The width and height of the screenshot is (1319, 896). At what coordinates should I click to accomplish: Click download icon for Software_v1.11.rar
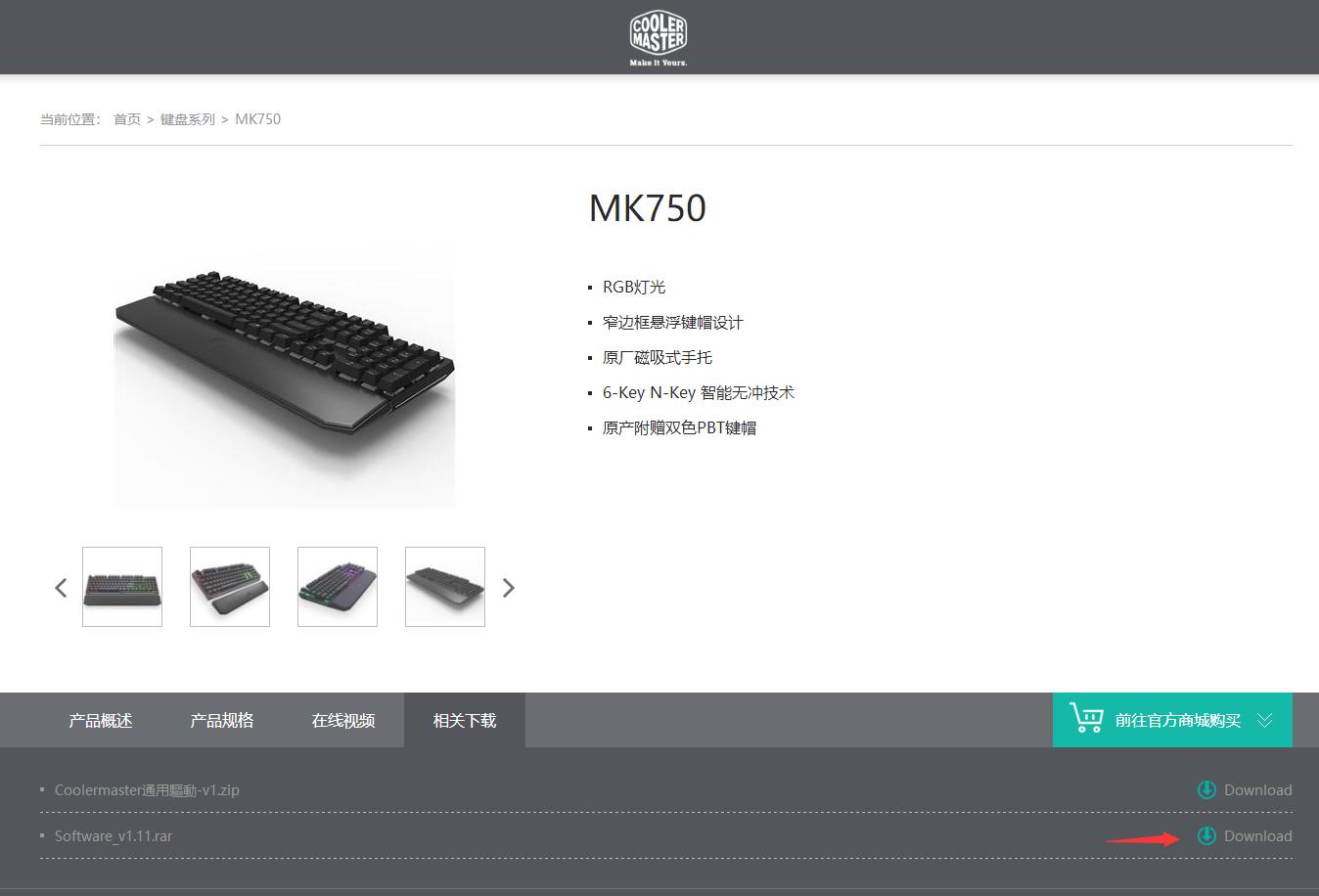[1206, 835]
